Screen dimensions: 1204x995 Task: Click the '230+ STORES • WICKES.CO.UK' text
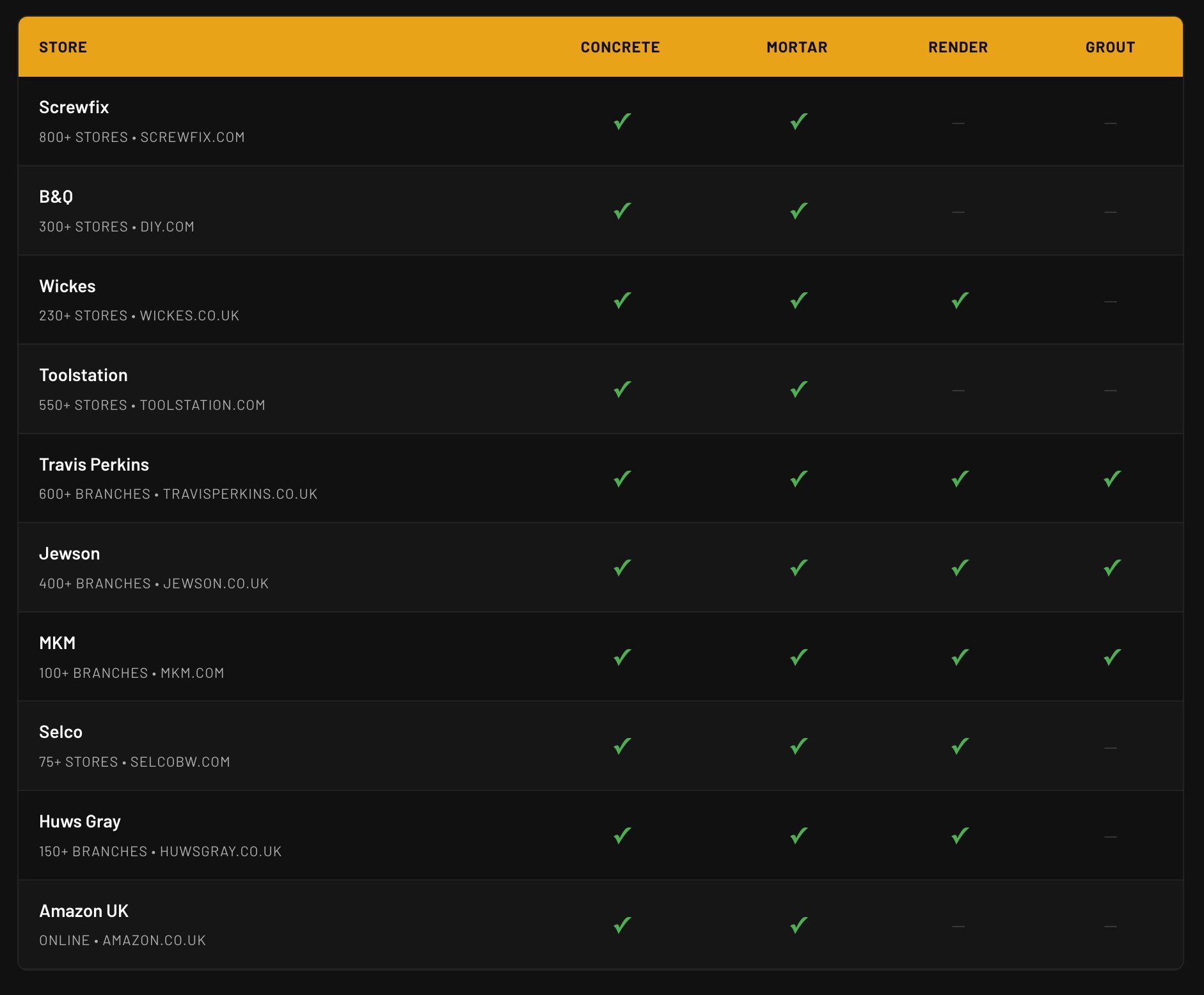tap(139, 316)
